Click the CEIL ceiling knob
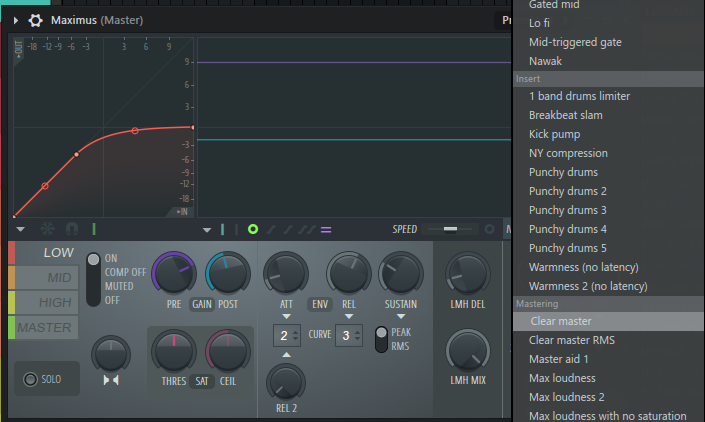 pyautogui.click(x=228, y=351)
